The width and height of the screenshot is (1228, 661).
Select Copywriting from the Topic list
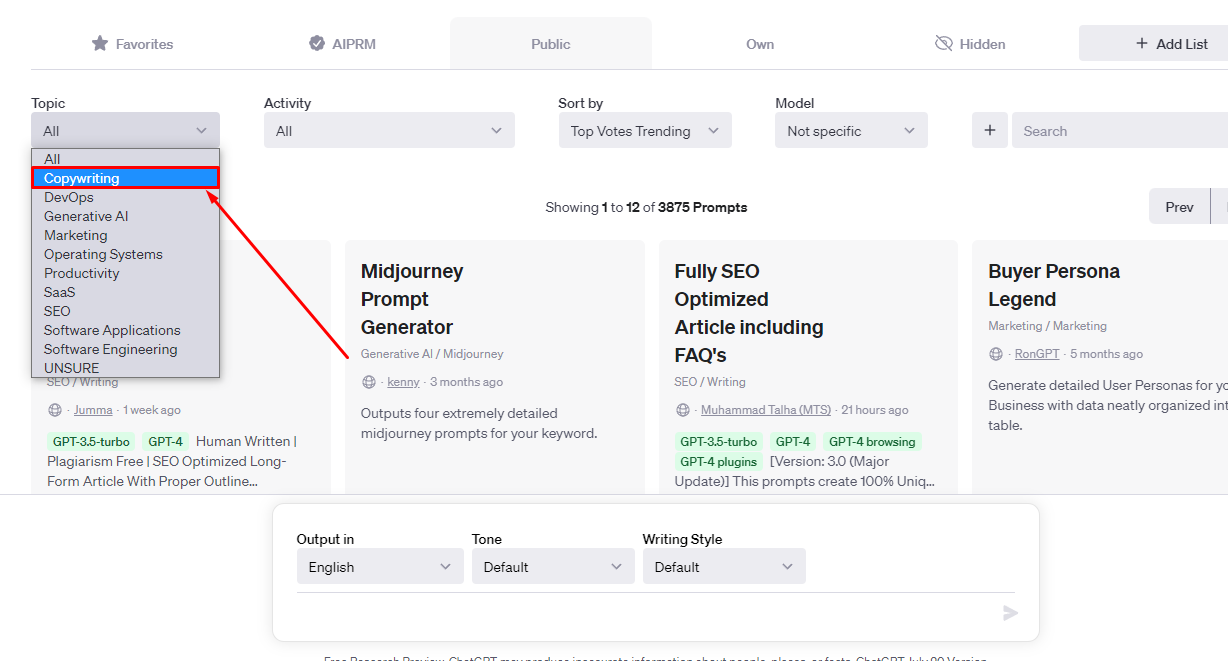pos(82,178)
